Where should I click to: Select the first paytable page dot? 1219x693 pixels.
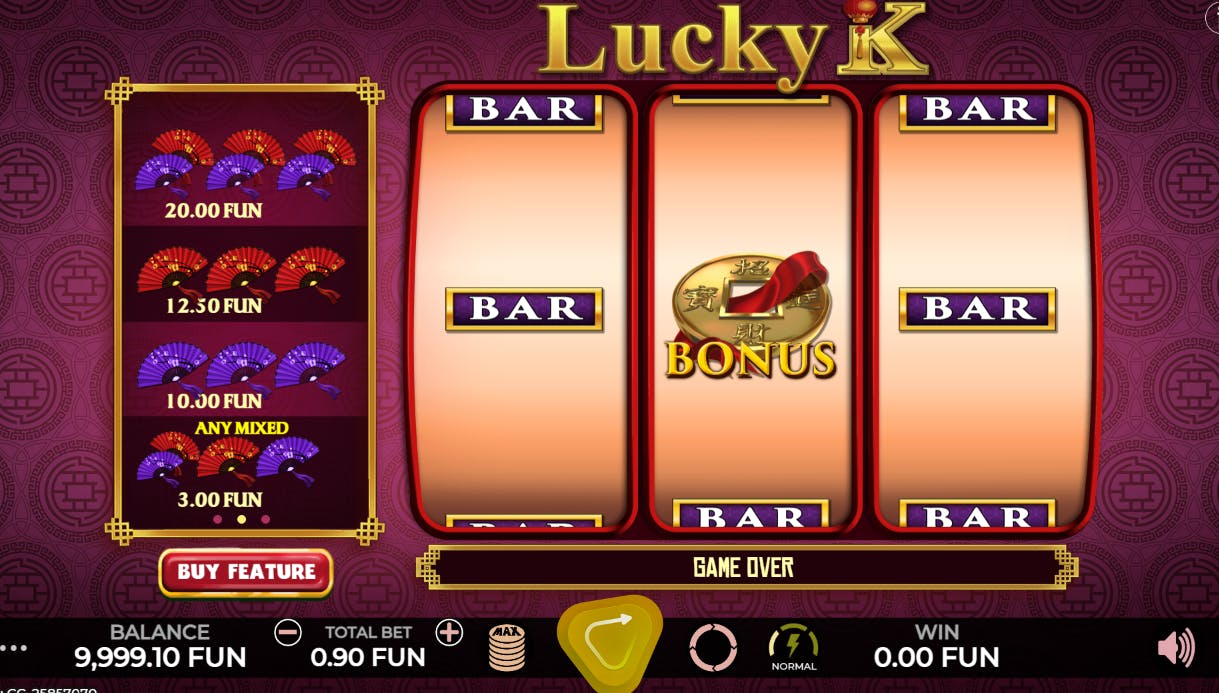pyautogui.click(x=217, y=520)
